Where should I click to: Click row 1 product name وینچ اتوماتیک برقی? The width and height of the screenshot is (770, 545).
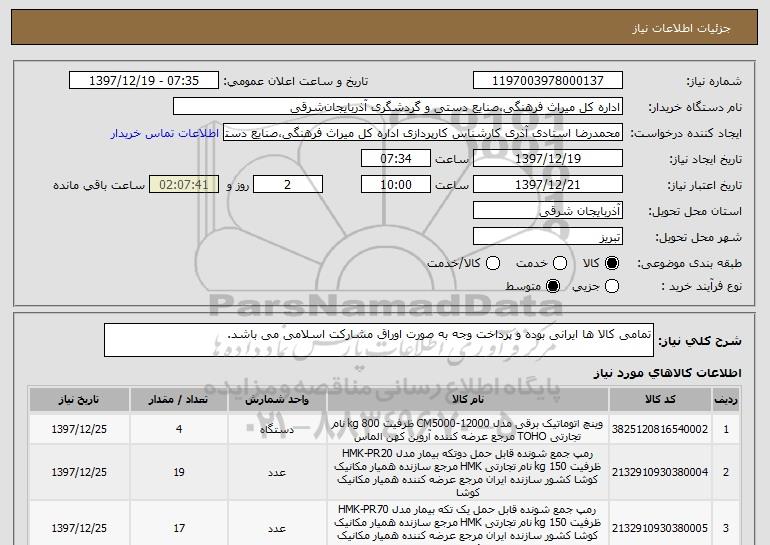(468, 430)
